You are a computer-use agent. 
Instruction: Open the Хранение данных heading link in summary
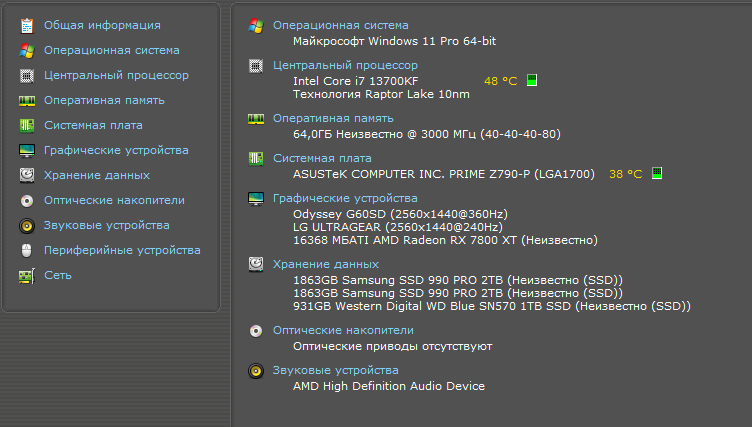(325, 264)
